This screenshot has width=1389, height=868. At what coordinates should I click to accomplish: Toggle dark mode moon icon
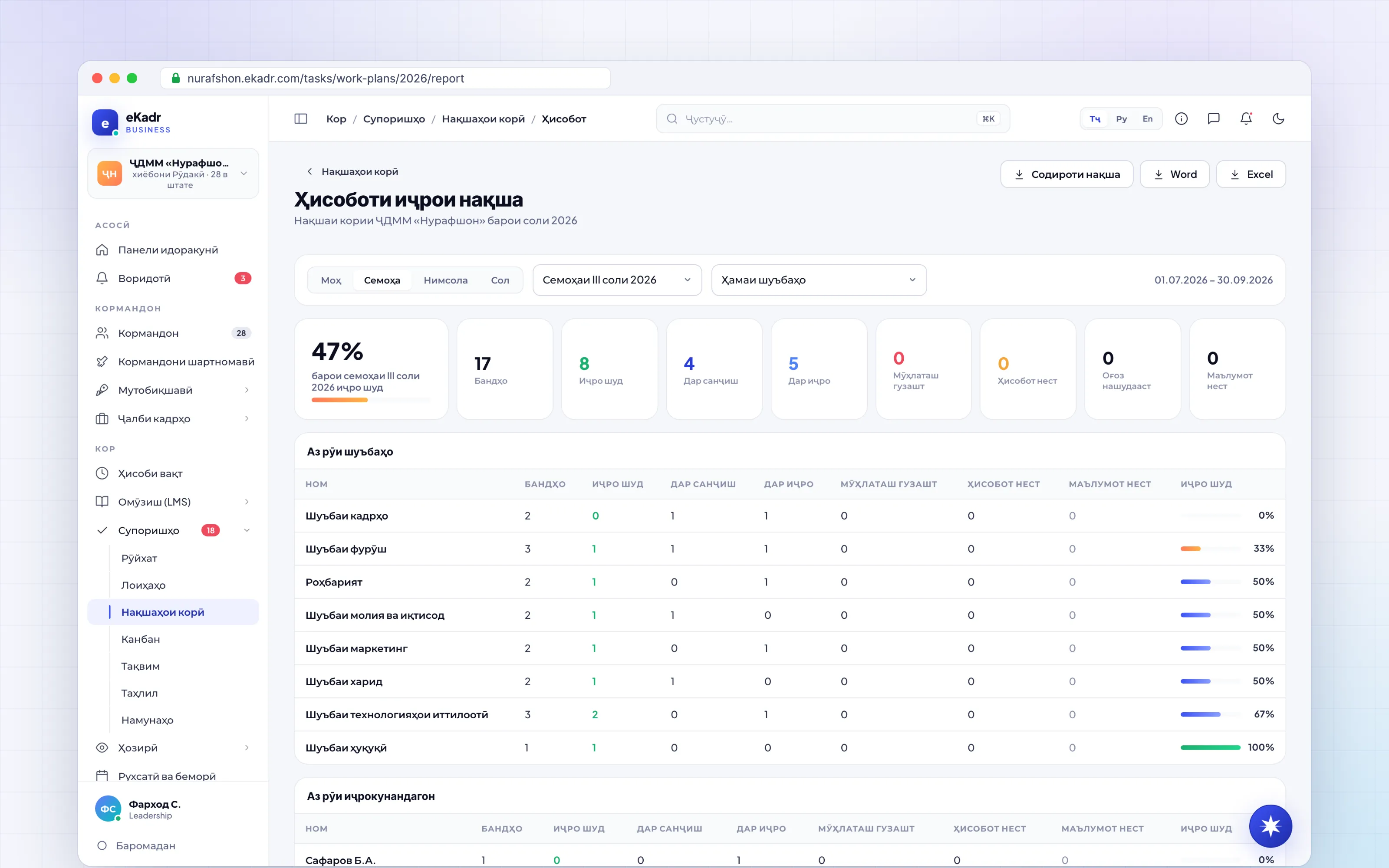[1278, 119]
